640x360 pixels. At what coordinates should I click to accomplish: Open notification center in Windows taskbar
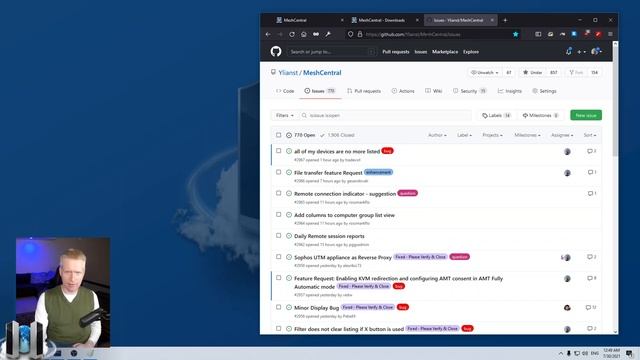629,353
